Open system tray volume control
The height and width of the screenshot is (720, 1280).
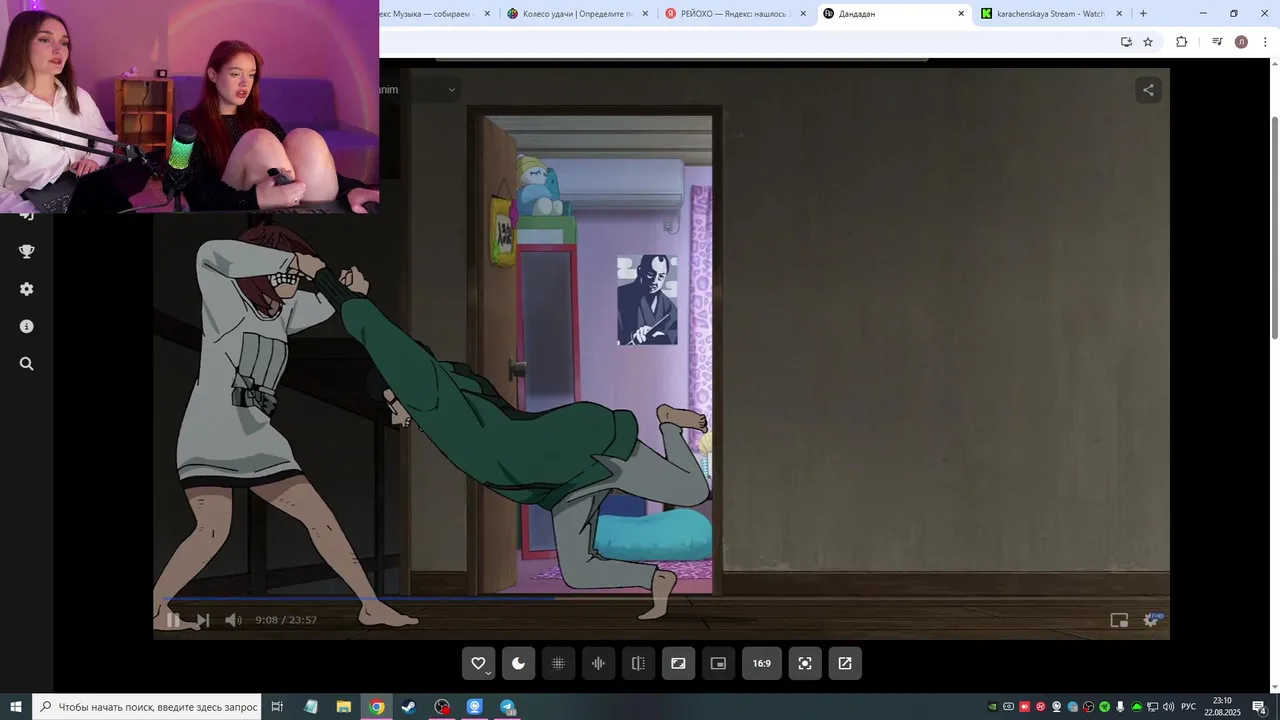(1168, 707)
